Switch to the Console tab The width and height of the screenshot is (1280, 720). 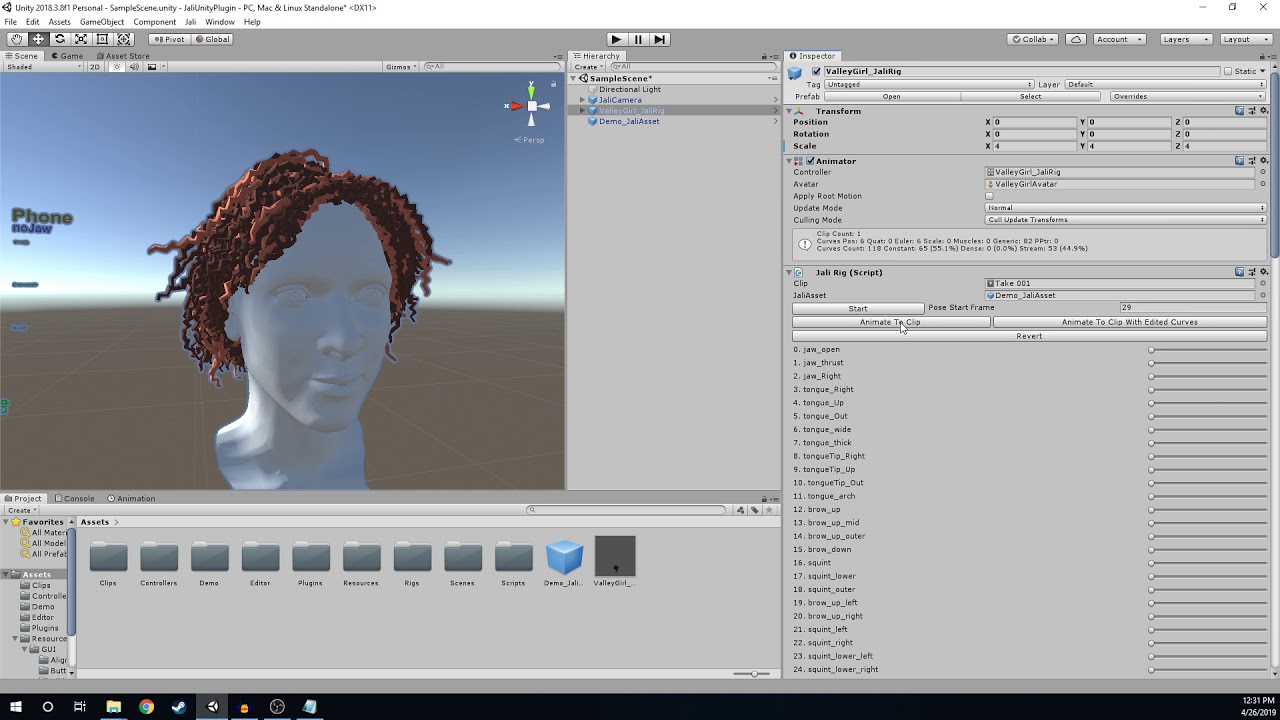pos(76,499)
